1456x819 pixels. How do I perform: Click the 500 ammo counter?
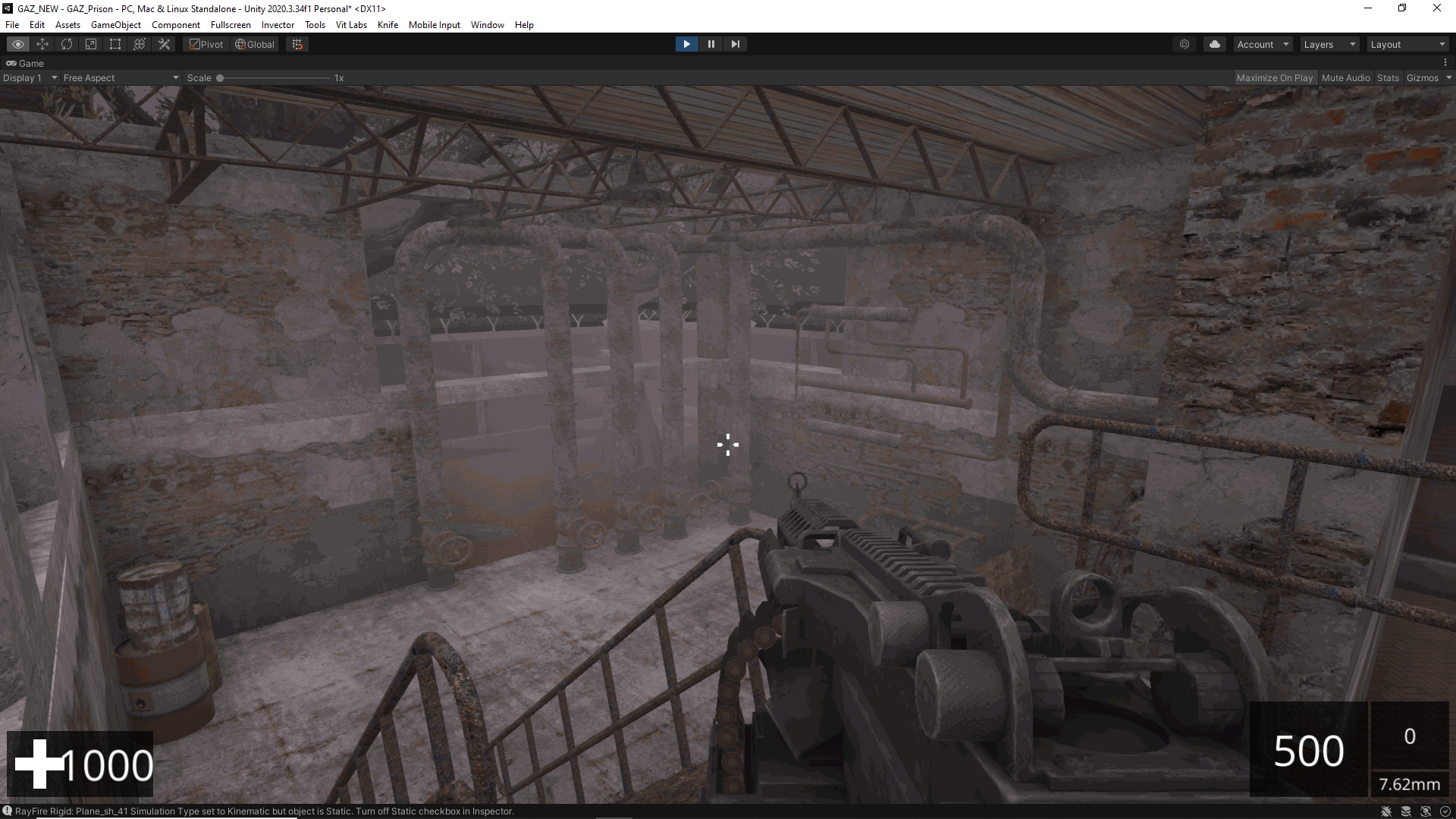pyautogui.click(x=1309, y=751)
